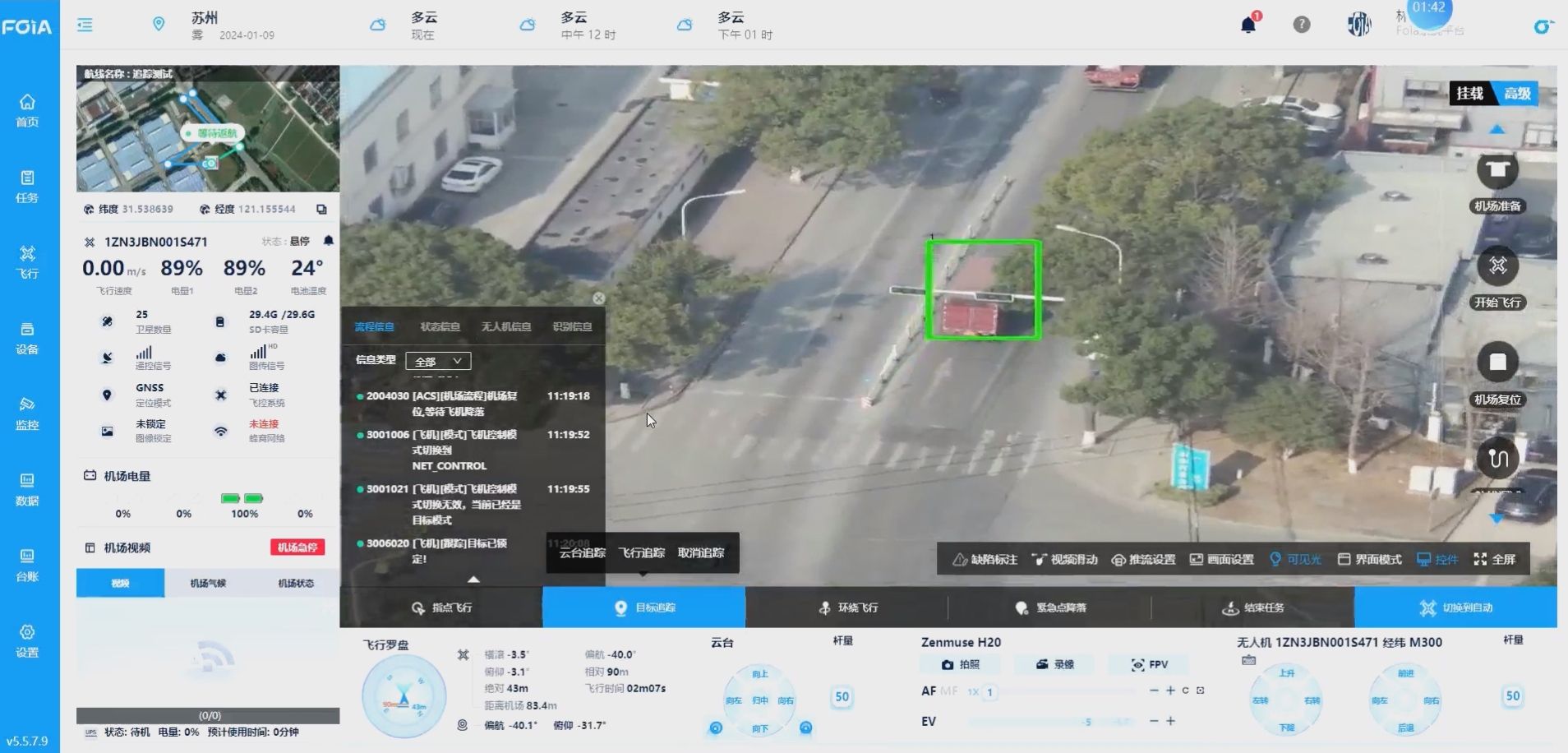Open the 飞行 flight page in sidebar
This screenshot has width=1568, height=753.
(x=27, y=261)
